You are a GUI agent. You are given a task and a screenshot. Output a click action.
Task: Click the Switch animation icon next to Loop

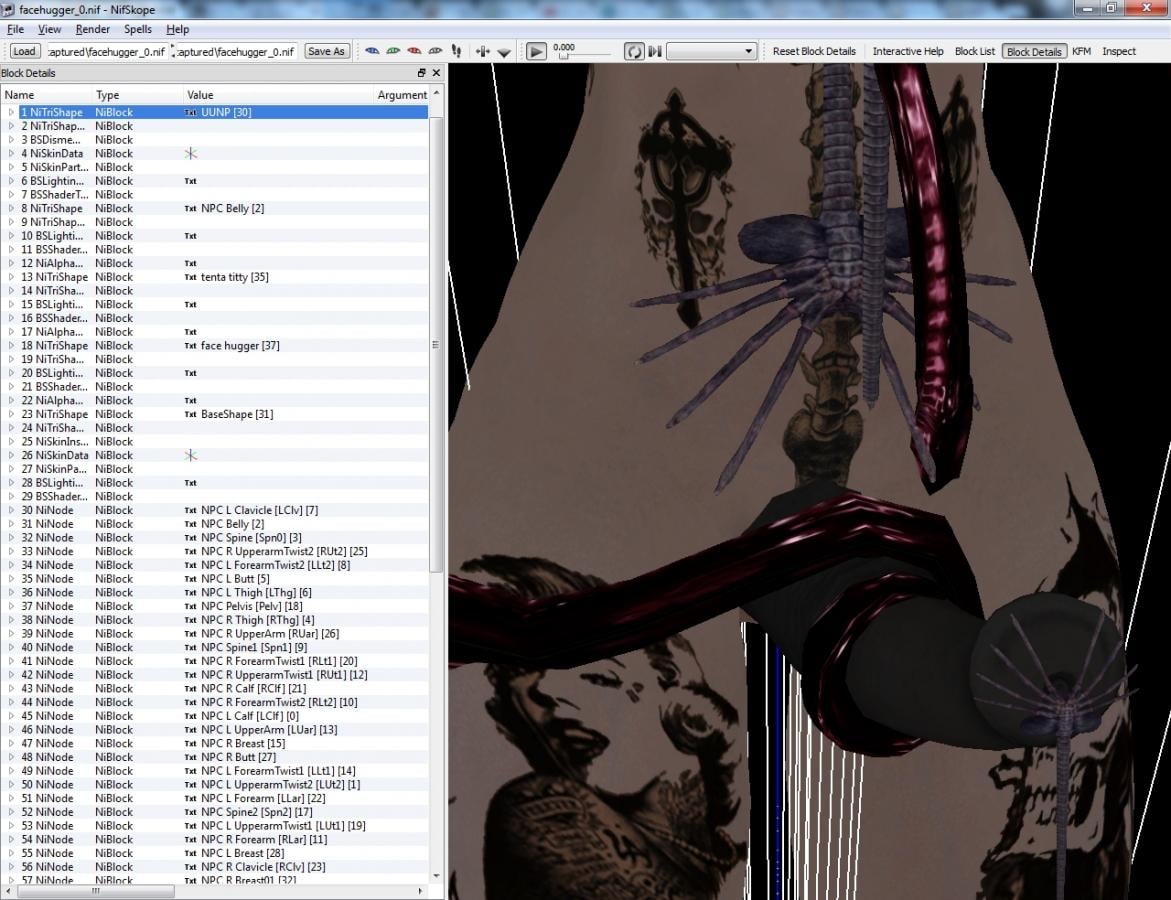tap(655, 51)
